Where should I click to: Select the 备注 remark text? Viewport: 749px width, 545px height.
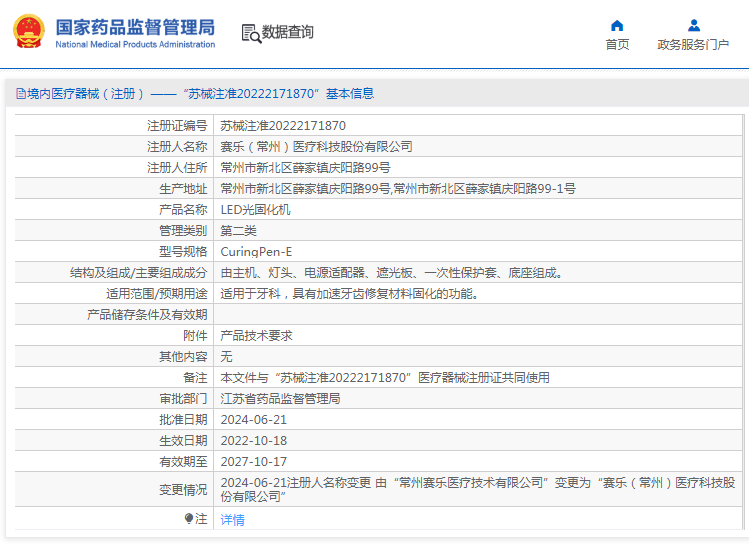click(385, 378)
